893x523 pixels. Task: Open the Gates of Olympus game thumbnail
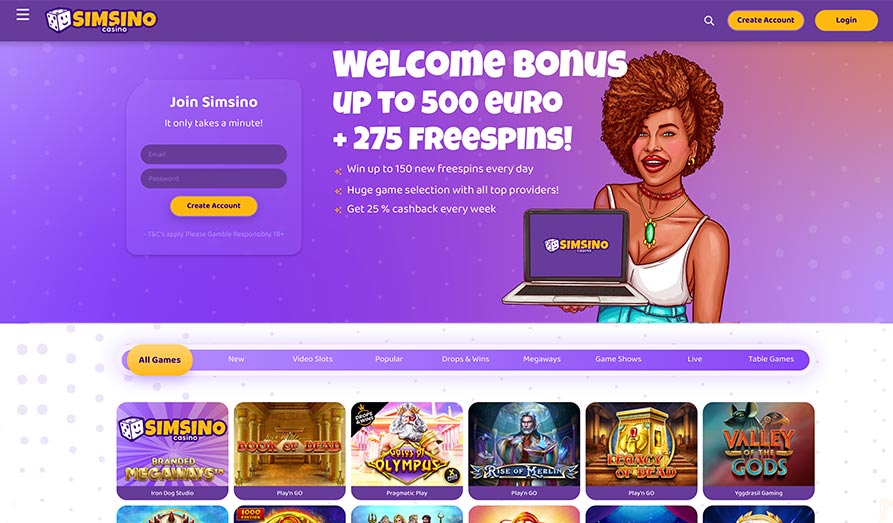(x=407, y=450)
